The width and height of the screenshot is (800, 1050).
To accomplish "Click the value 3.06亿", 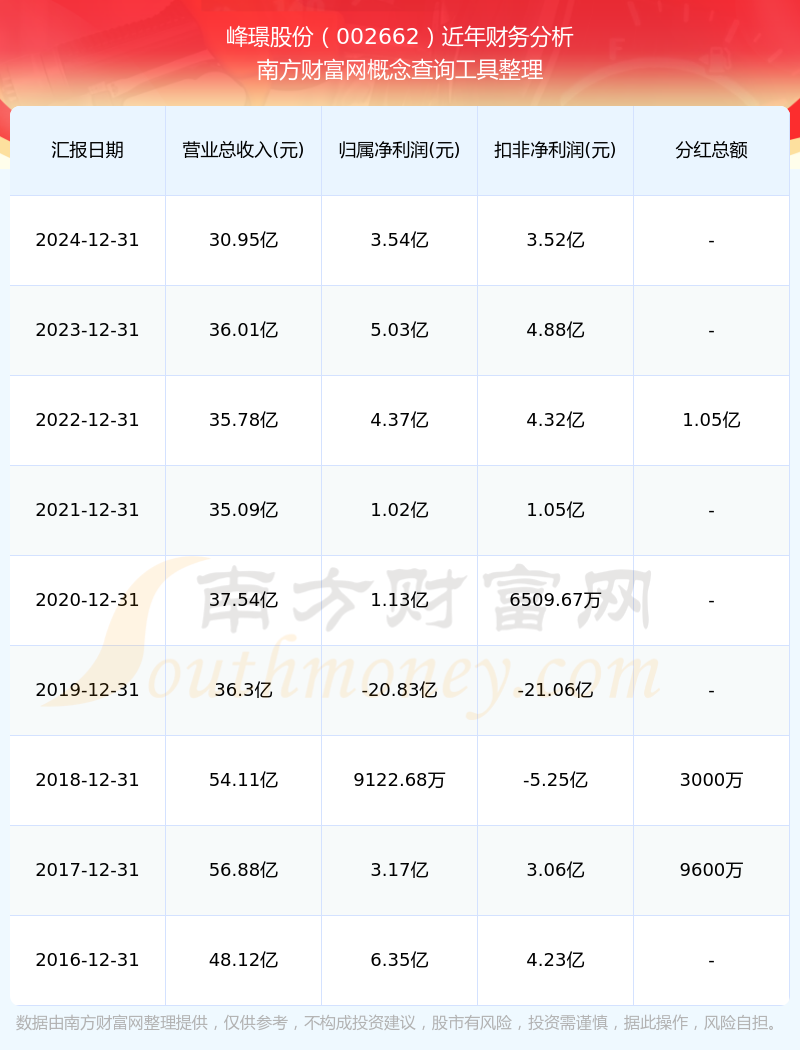I will pyautogui.click(x=556, y=870).
